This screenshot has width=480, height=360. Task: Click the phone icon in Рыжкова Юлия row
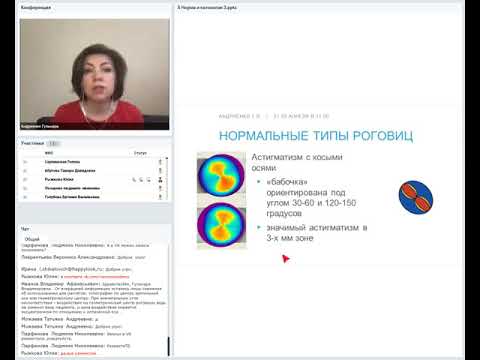click(x=134, y=180)
